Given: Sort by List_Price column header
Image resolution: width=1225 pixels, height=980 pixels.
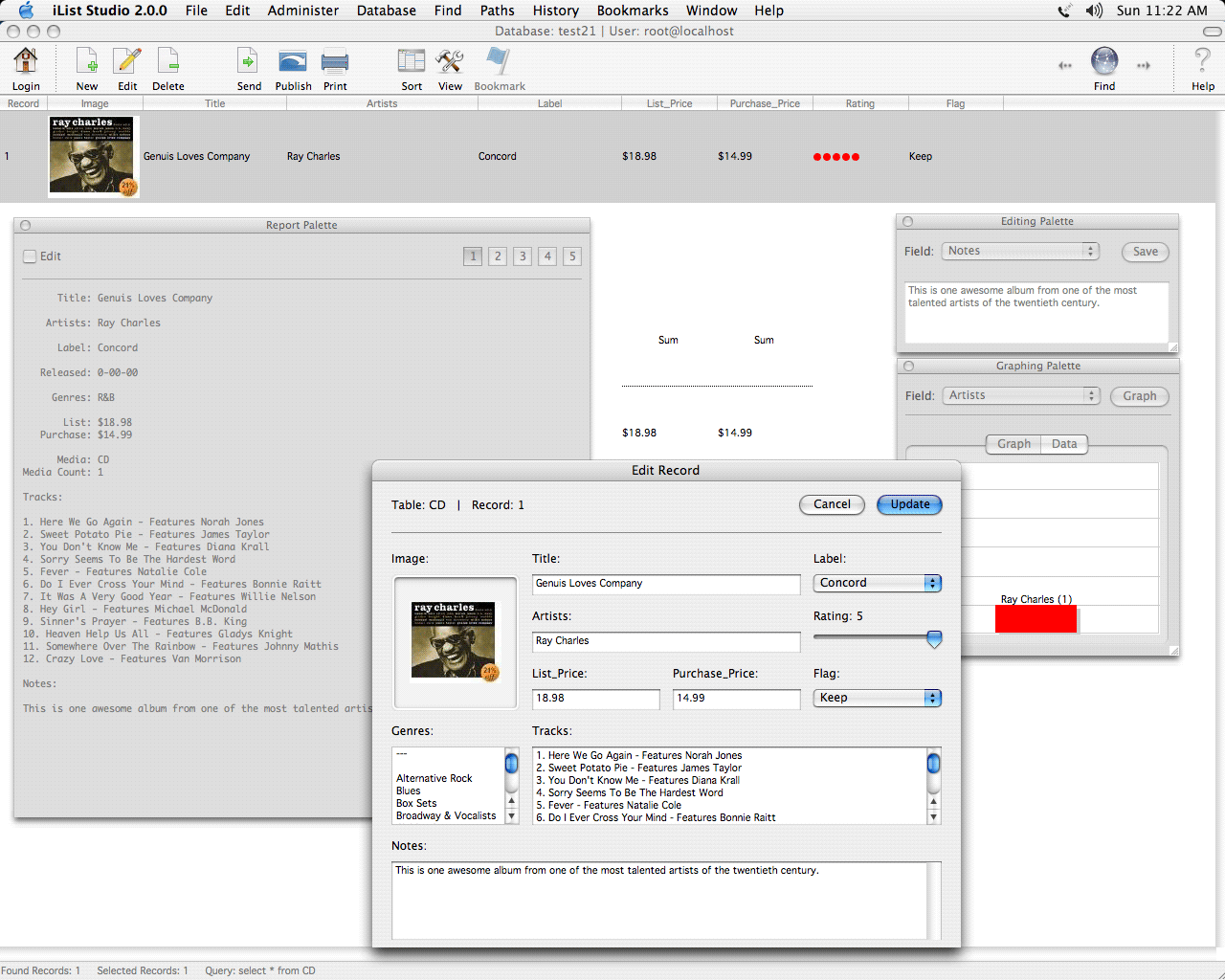Looking at the screenshot, I should (669, 103).
